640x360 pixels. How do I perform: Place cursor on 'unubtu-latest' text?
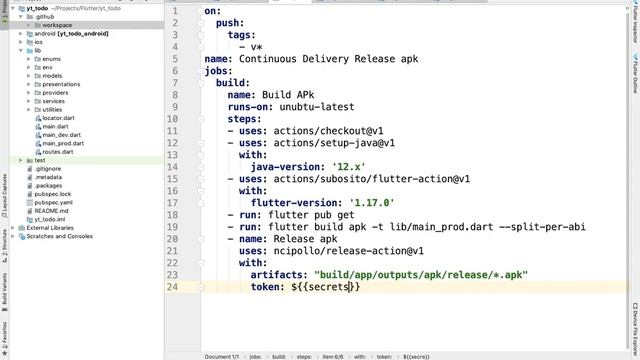coord(317,107)
